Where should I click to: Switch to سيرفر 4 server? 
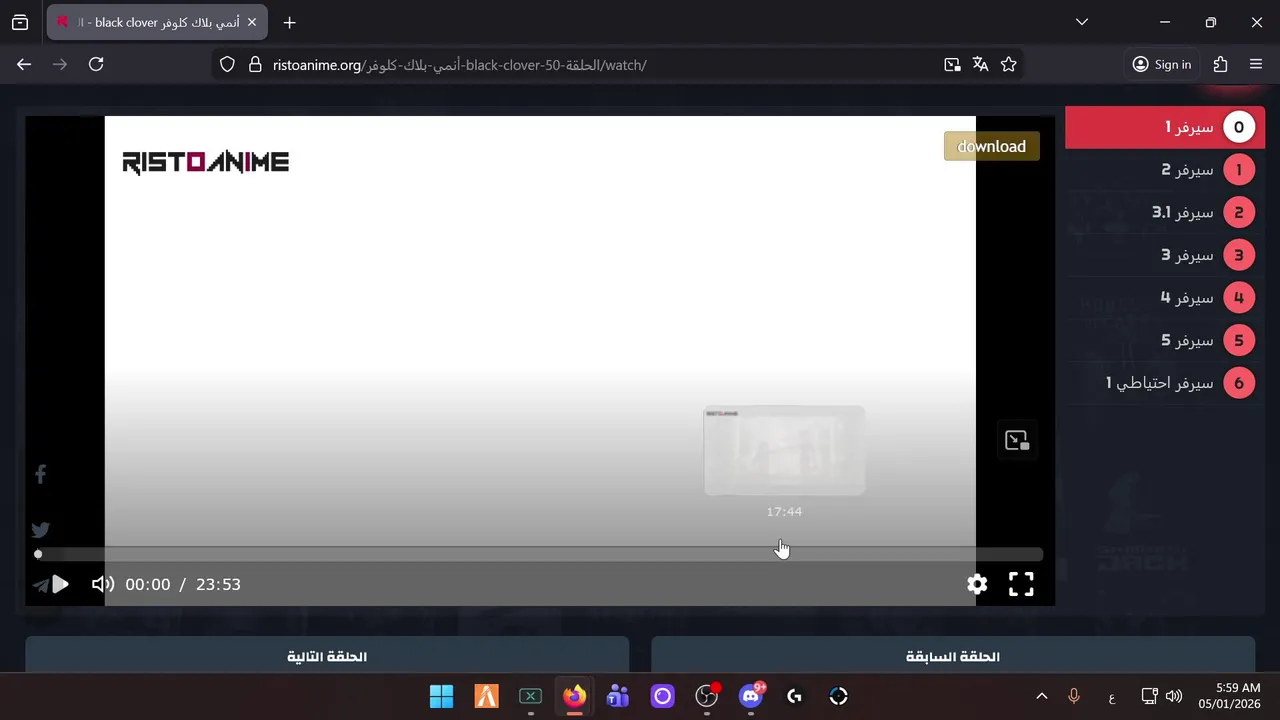[x=1165, y=298]
